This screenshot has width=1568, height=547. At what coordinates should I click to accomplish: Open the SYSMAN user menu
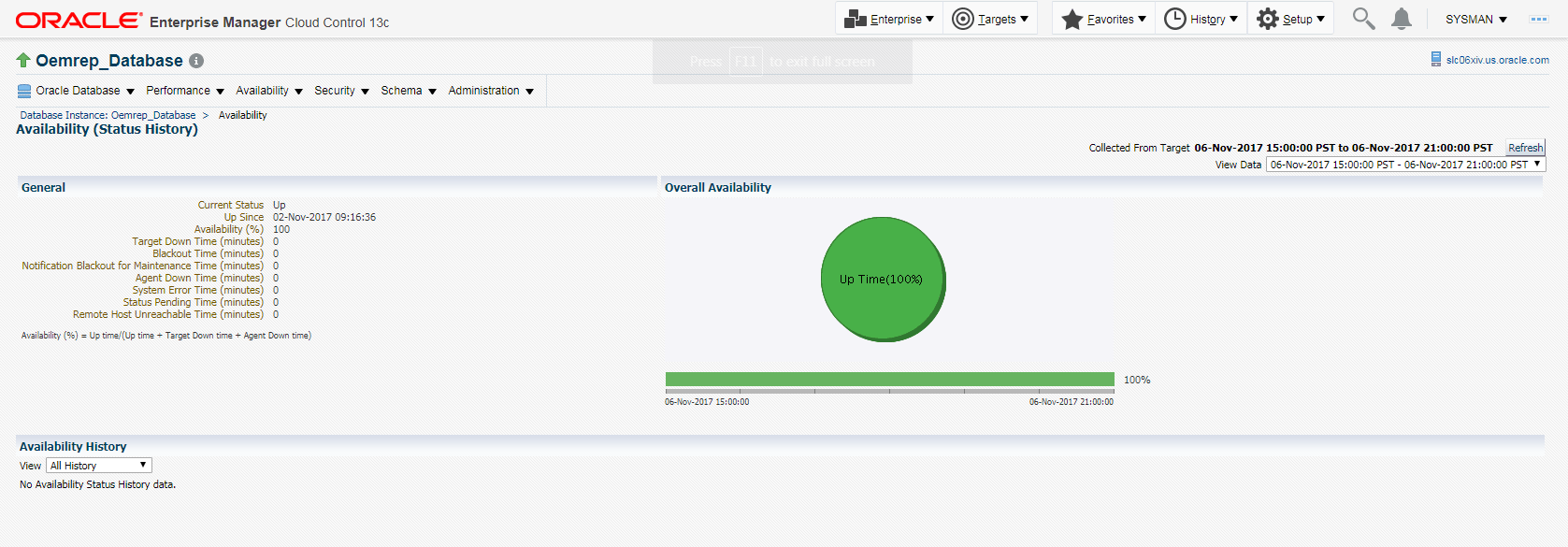point(1476,19)
